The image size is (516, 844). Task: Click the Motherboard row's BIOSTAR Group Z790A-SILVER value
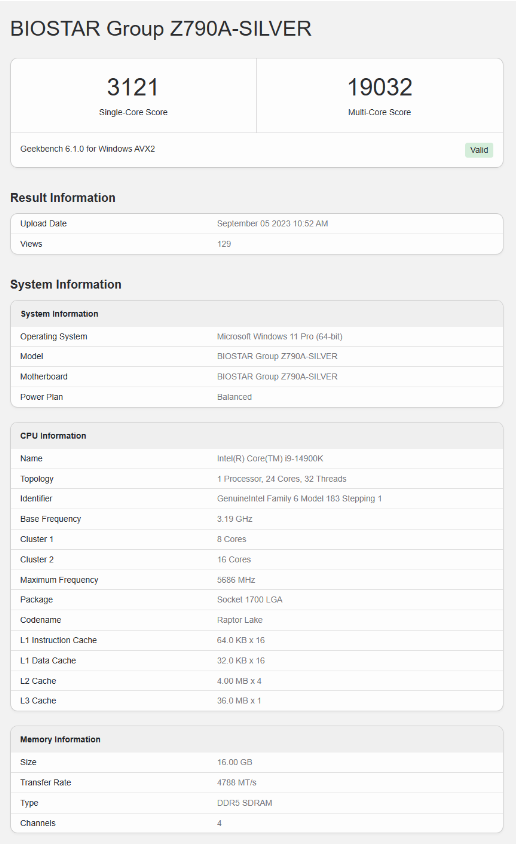coord(277,377)
